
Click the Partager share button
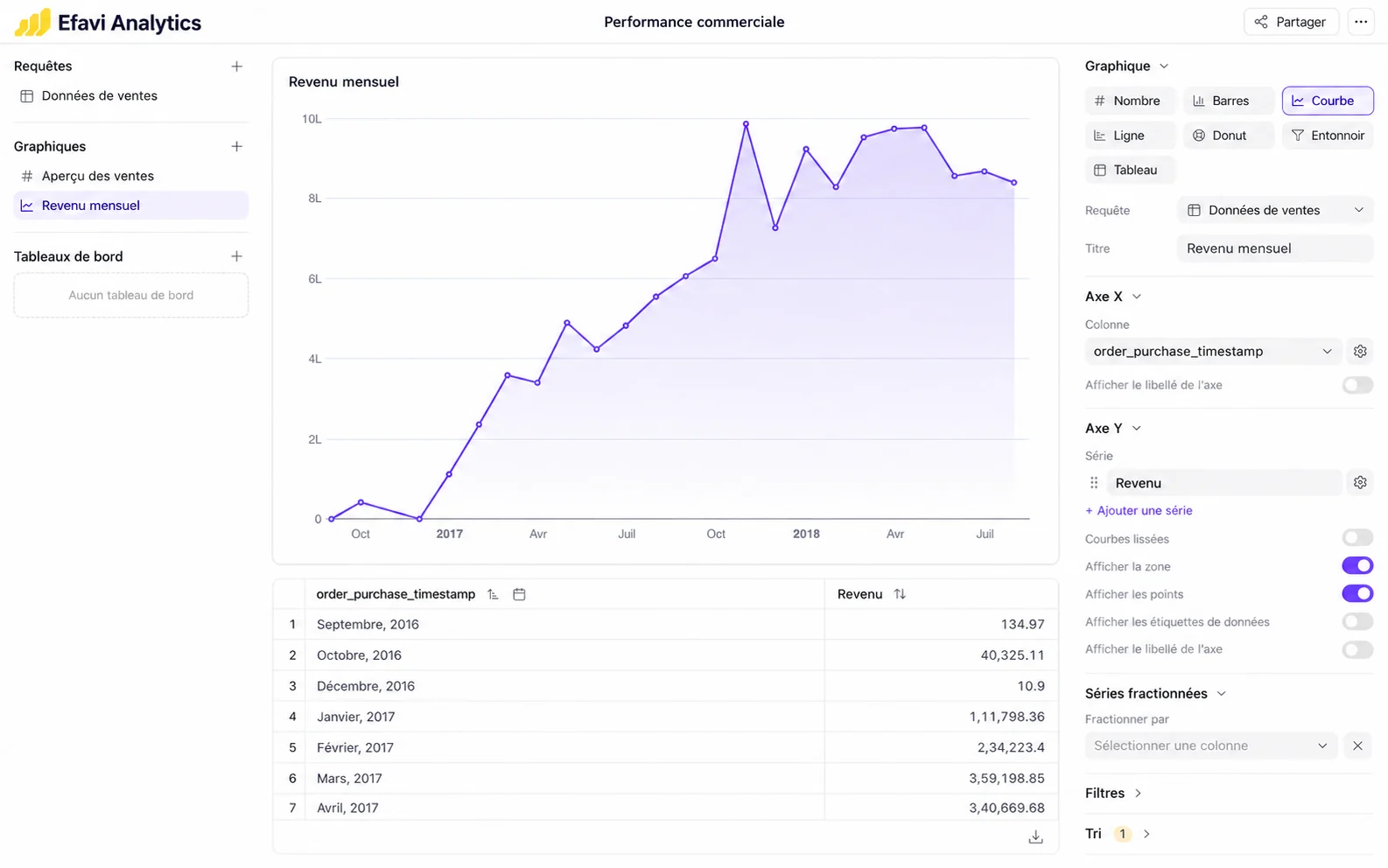pyautogui.click(x=1291, y=22)
